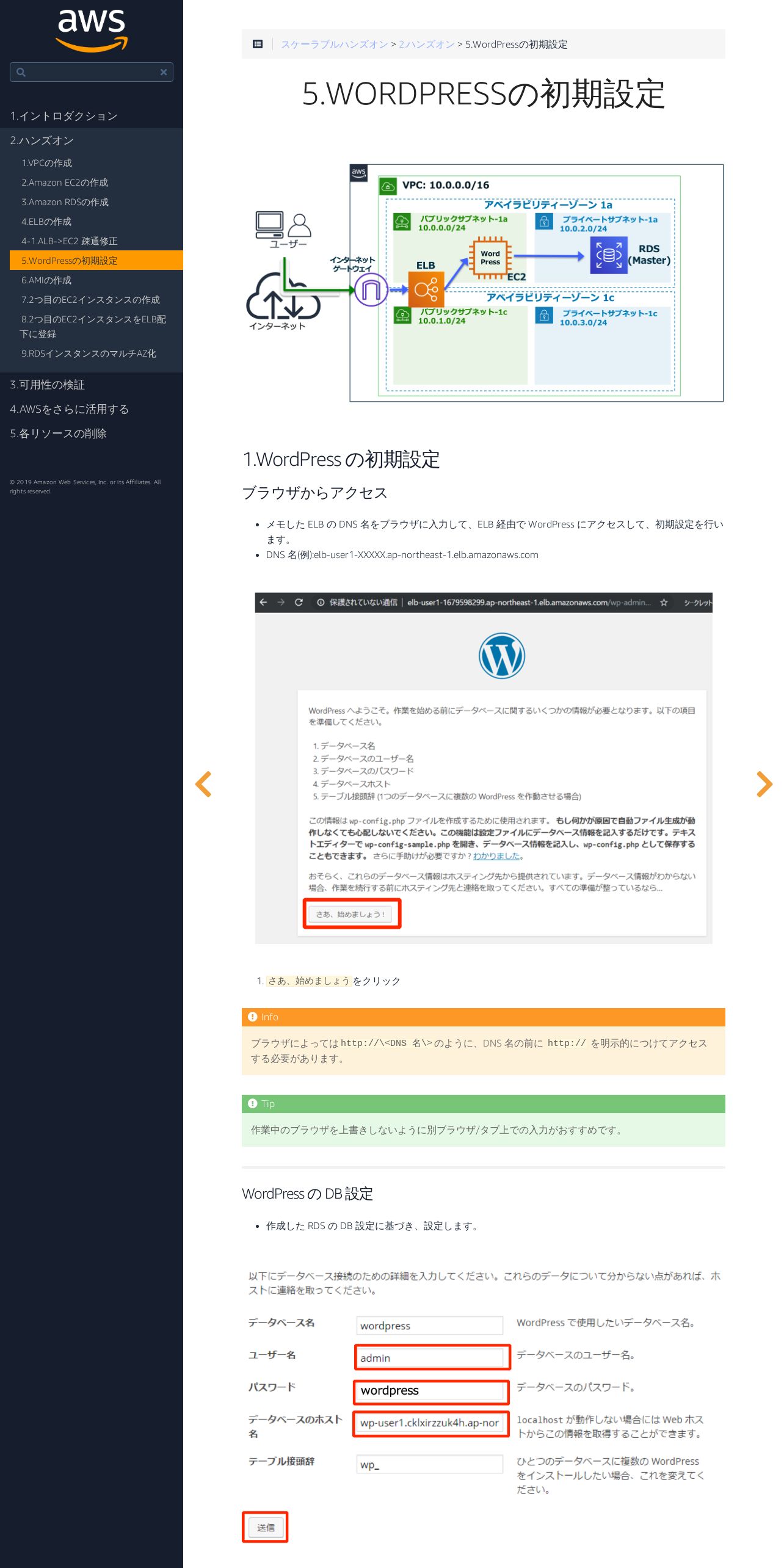
Task: Clear the search box with X icon
Action: point(164,72)
